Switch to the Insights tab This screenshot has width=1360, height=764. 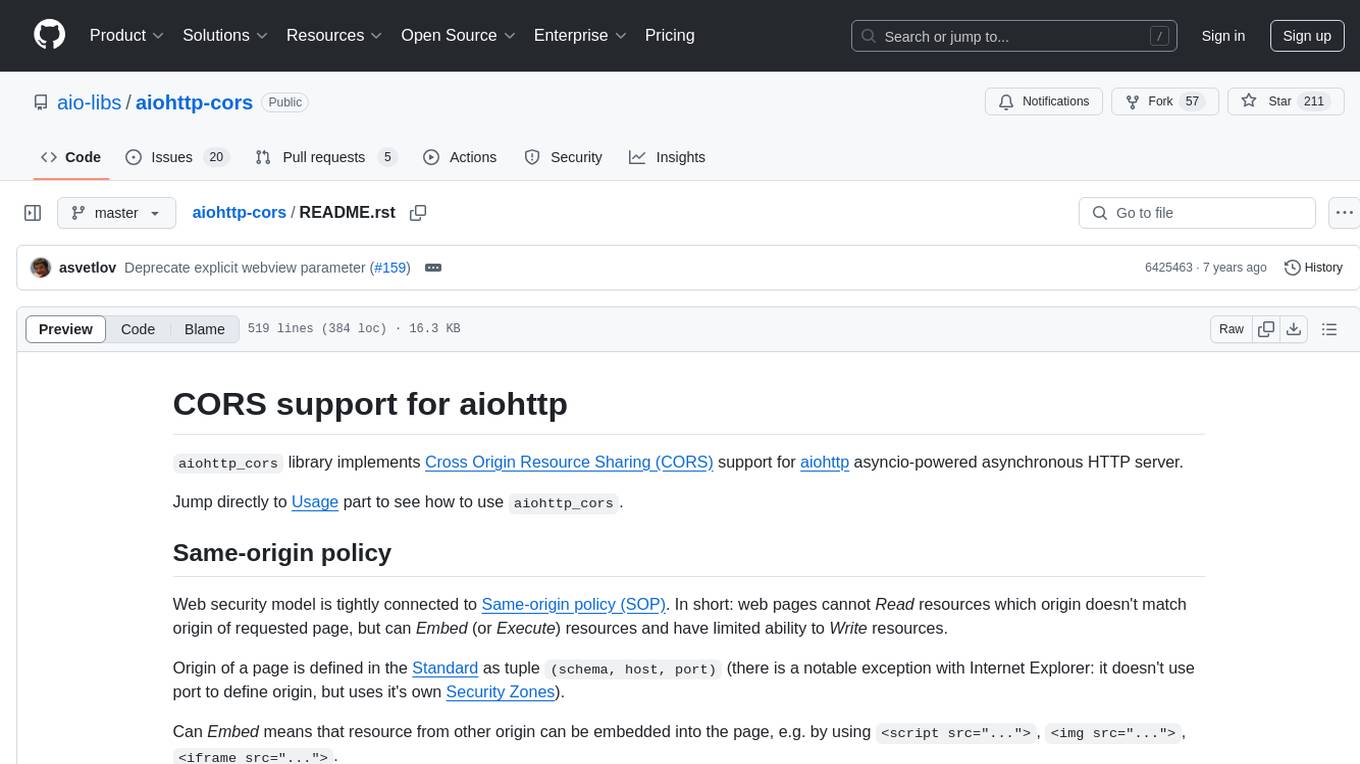coord(667,157)
